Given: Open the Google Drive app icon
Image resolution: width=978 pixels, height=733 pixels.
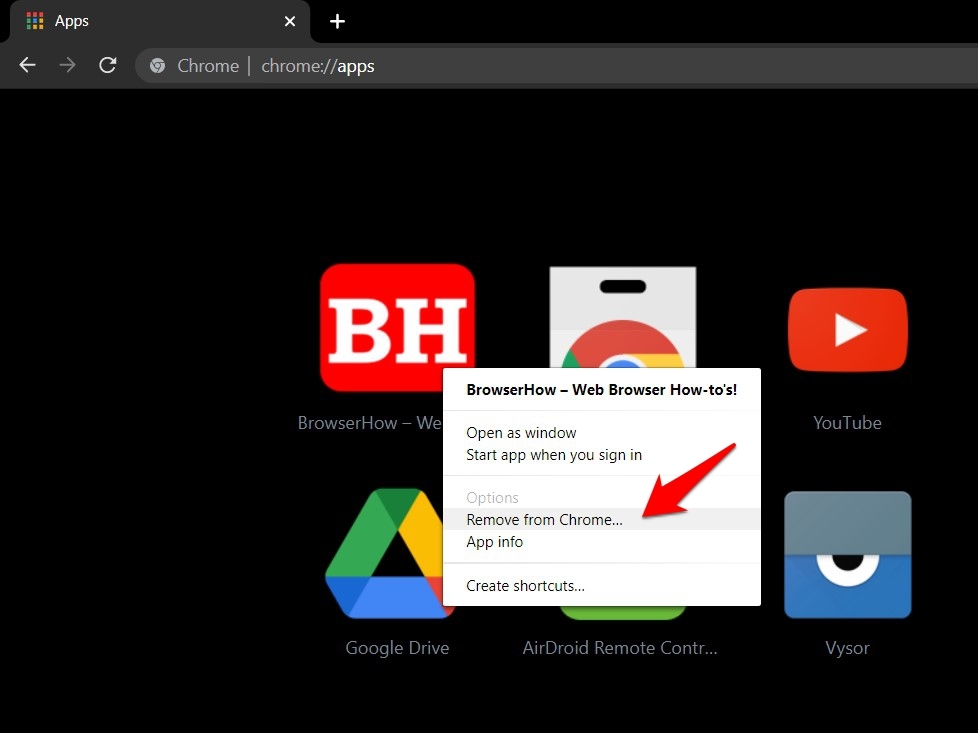Looking at the screenshot, I should point(397,553).
